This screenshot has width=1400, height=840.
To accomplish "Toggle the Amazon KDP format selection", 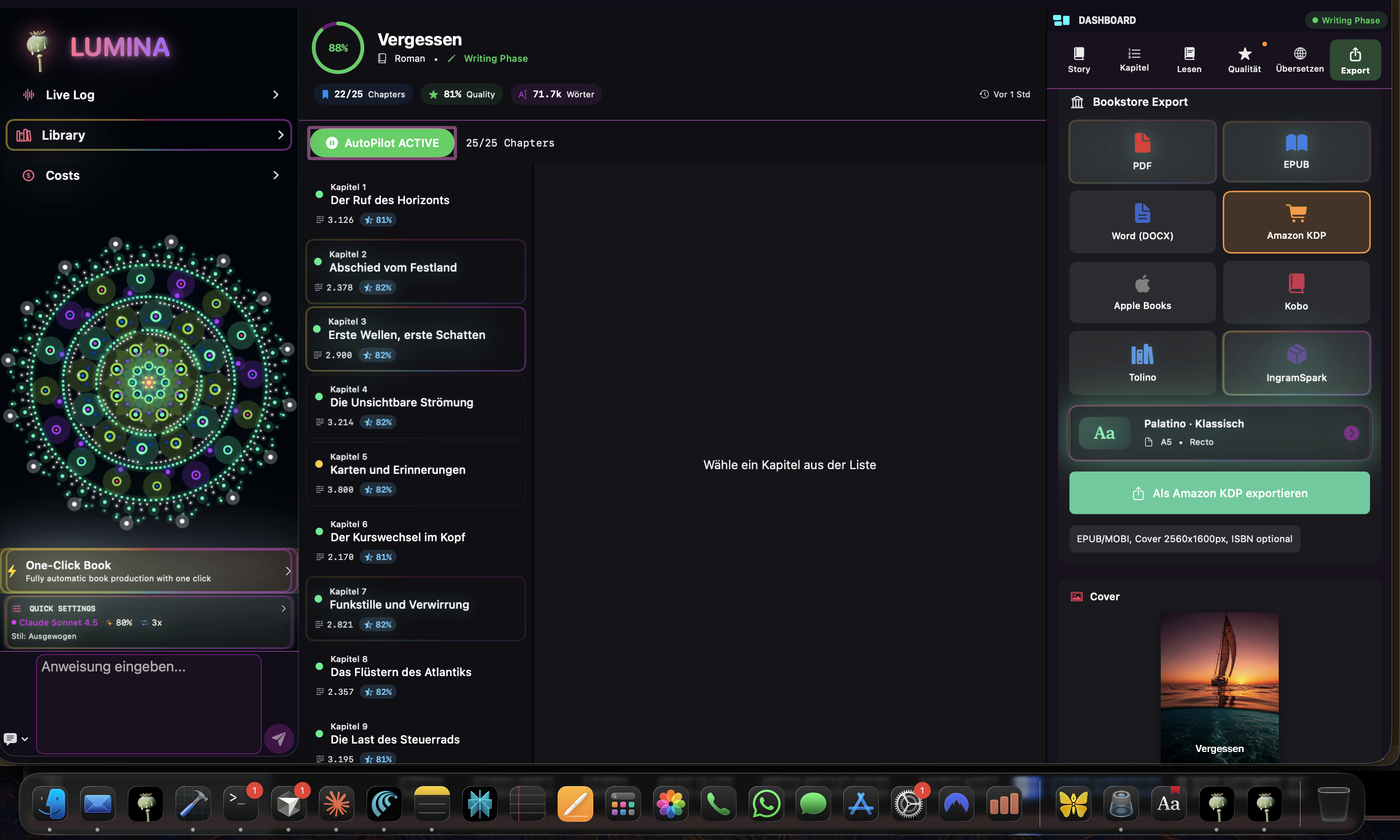I will [x=1296, y=221].
